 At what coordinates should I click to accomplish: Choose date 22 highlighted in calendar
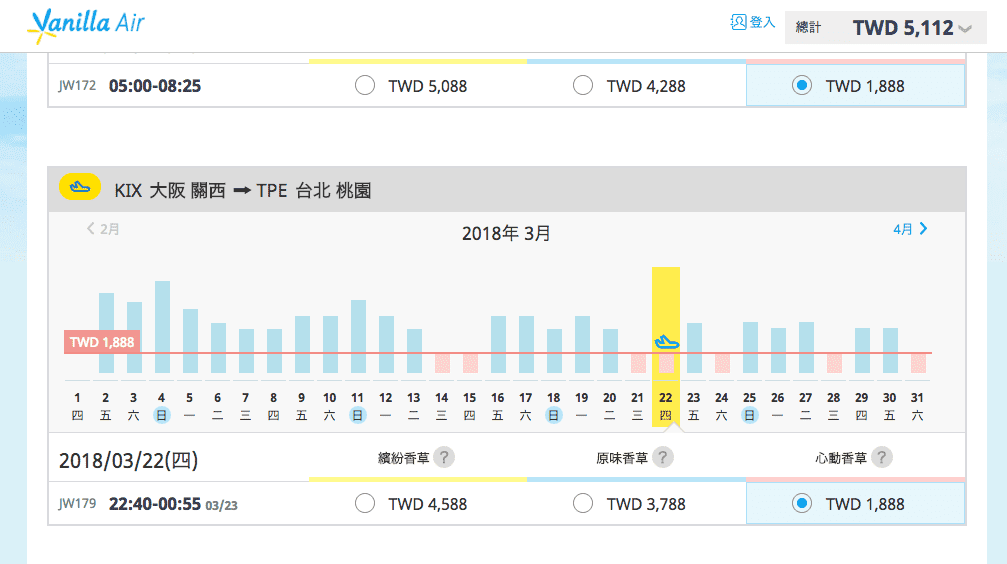665,406
